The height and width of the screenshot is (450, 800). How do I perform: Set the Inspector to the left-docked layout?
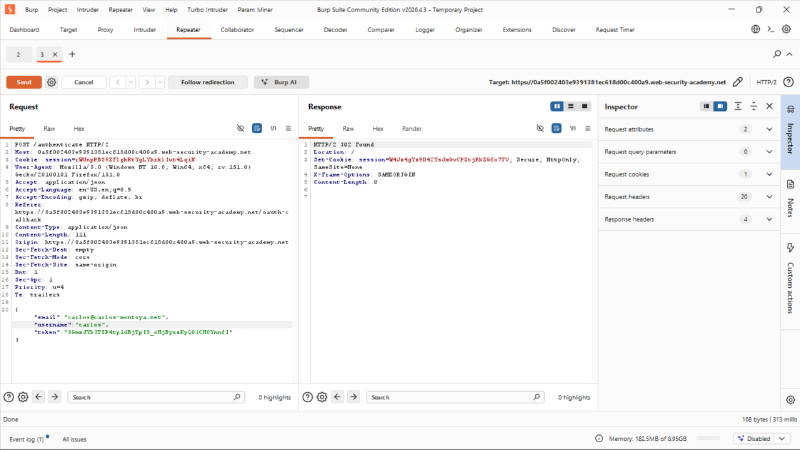tap(706, 106)
